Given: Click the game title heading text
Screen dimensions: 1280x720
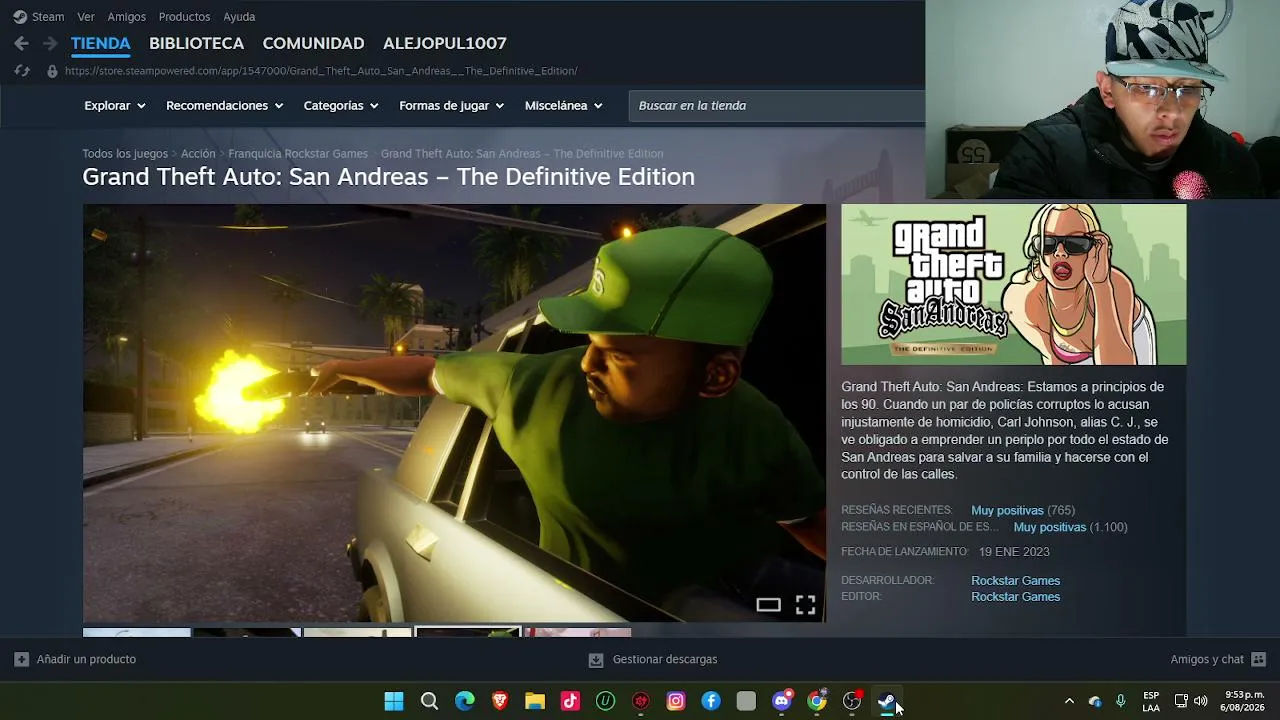Looking at the screenshot, I should point(388,177).
